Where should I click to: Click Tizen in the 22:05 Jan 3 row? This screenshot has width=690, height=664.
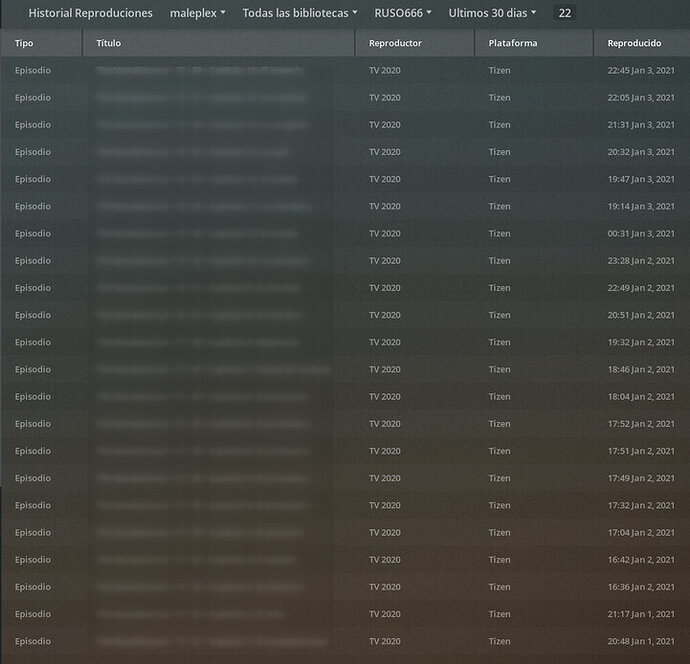(x=499, y=98)
